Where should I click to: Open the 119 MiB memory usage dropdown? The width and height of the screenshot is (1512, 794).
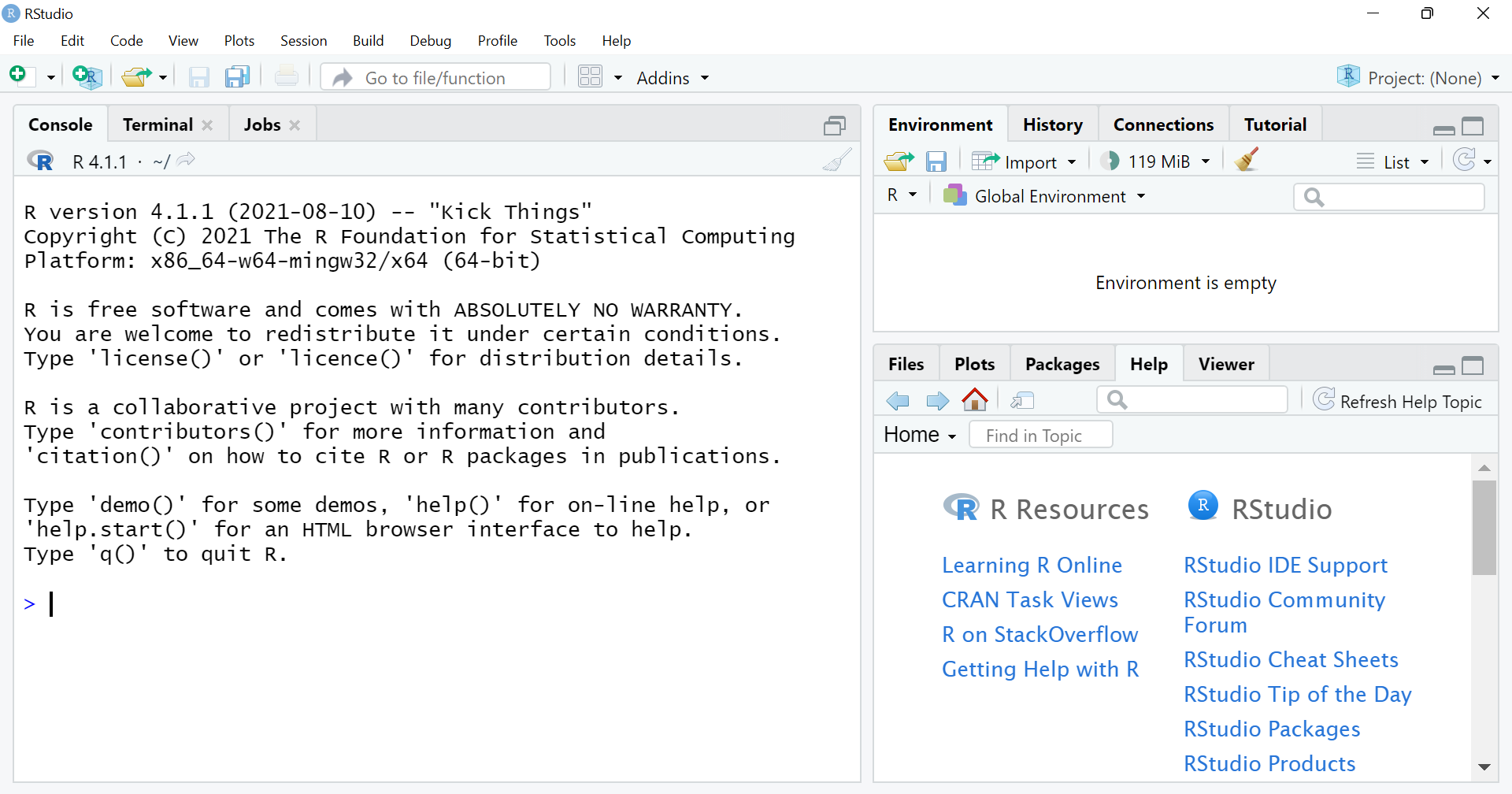point(1155,161)
